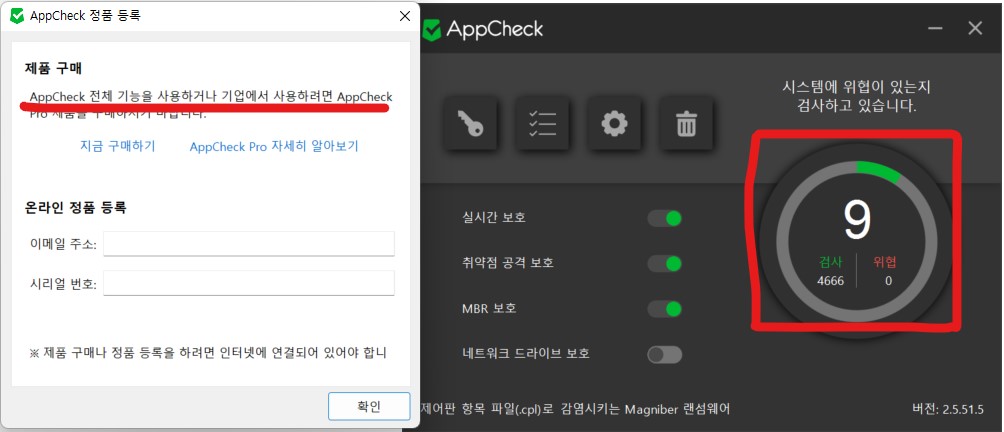
Task: Click the AppCheck shield logo in main window
Action: 433,29
